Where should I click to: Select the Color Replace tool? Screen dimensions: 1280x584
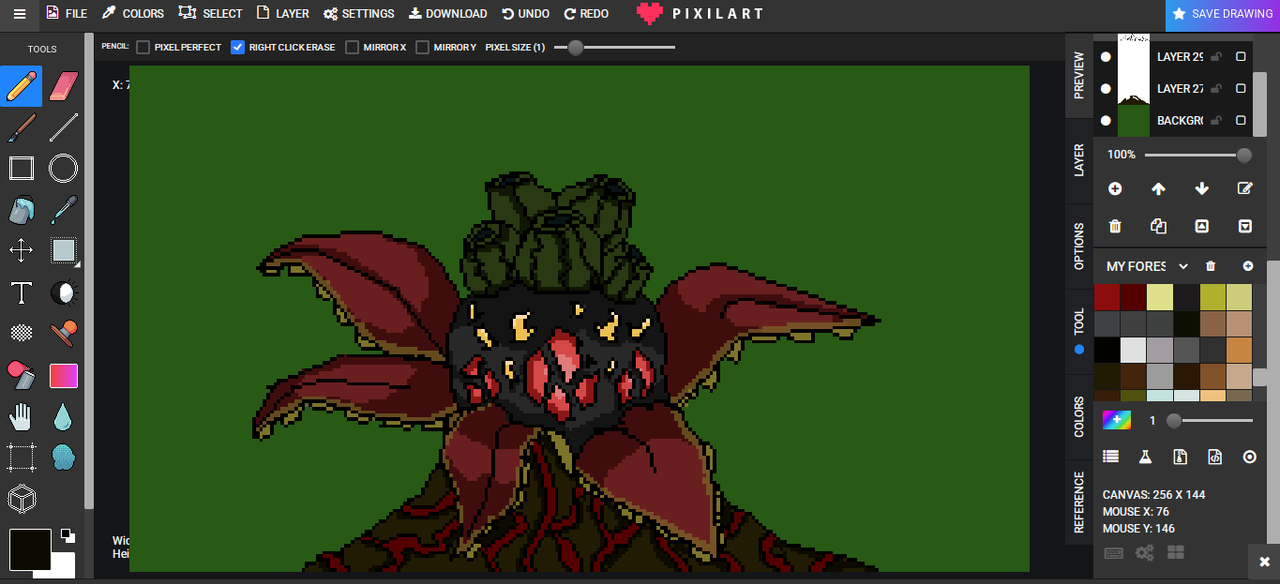tap(21, 375)
